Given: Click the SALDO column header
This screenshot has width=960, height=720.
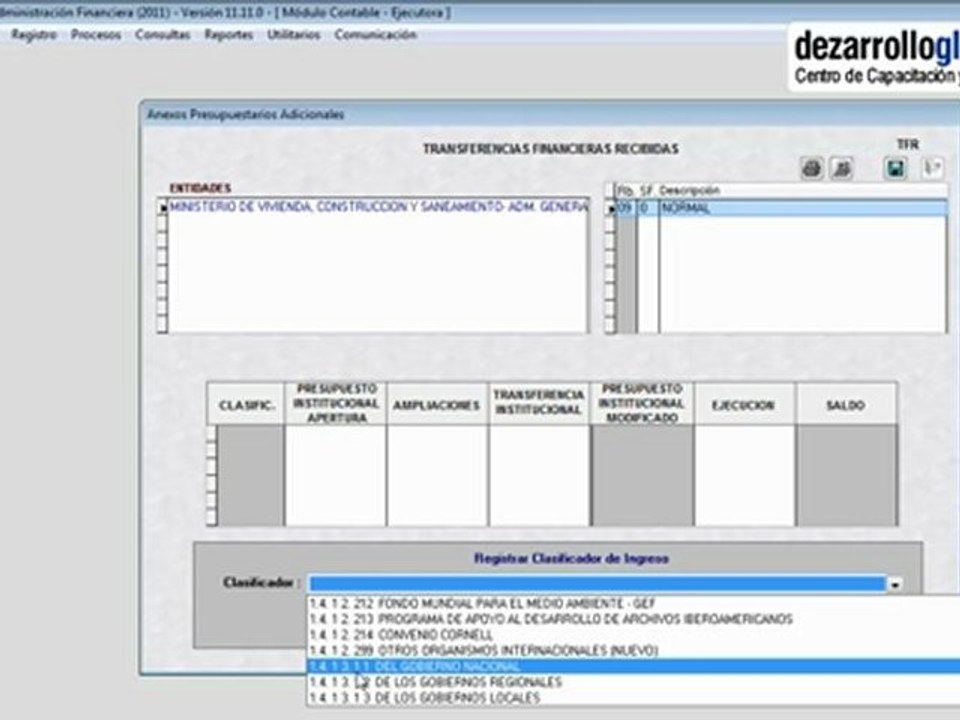Looking at the screenshot, I should (846, 405).
